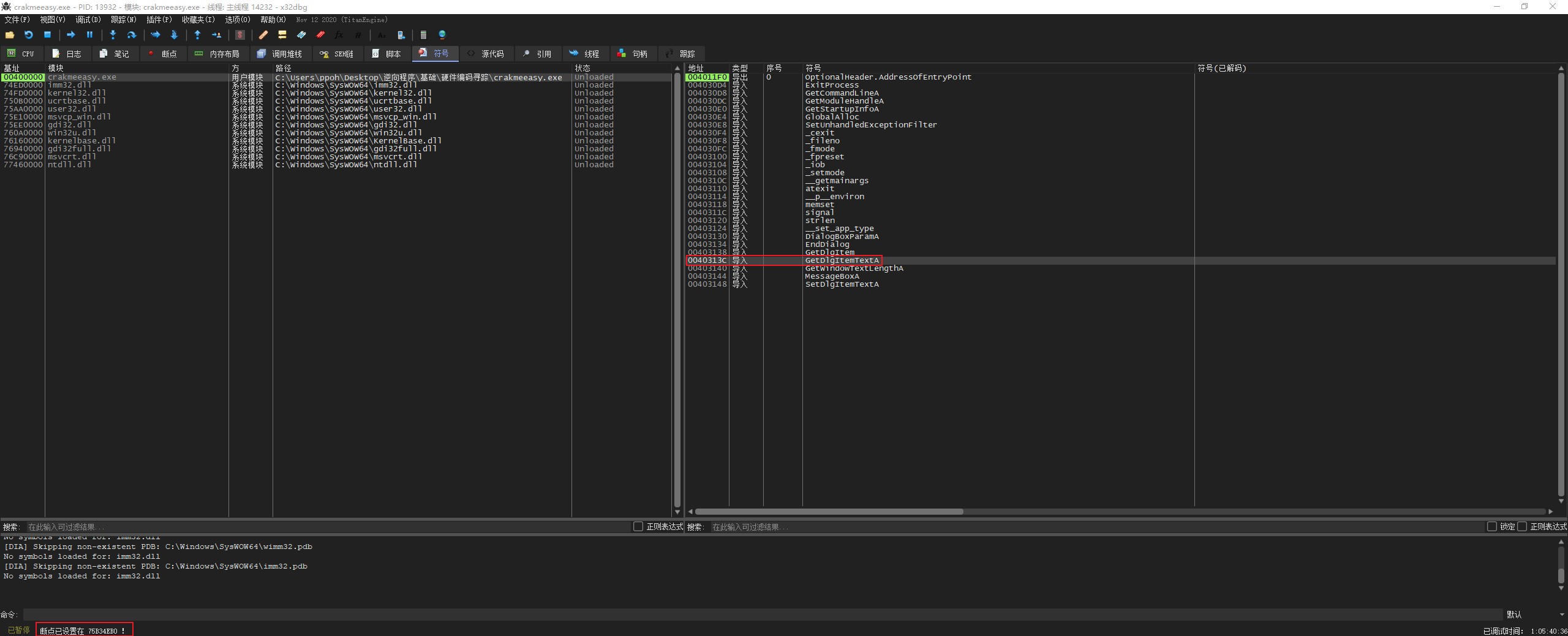1568x636 pixels.
Task: Switch to the 内存布局 memory map tab
Action: 217,54
